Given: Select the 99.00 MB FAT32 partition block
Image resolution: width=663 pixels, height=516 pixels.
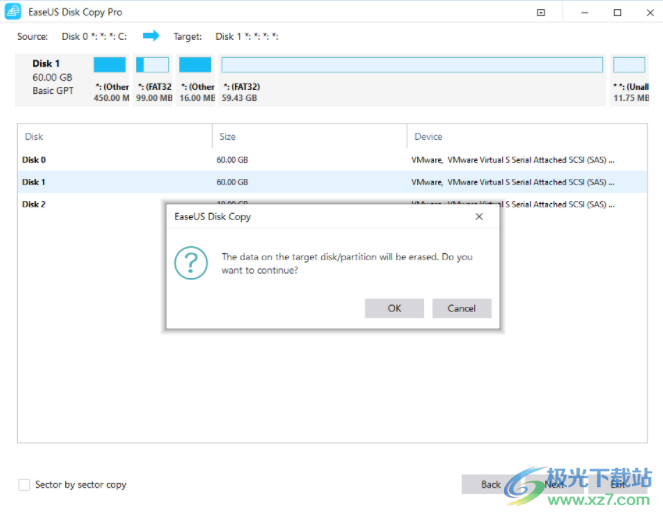Looking at the screenshot, I should pos(153,65).
